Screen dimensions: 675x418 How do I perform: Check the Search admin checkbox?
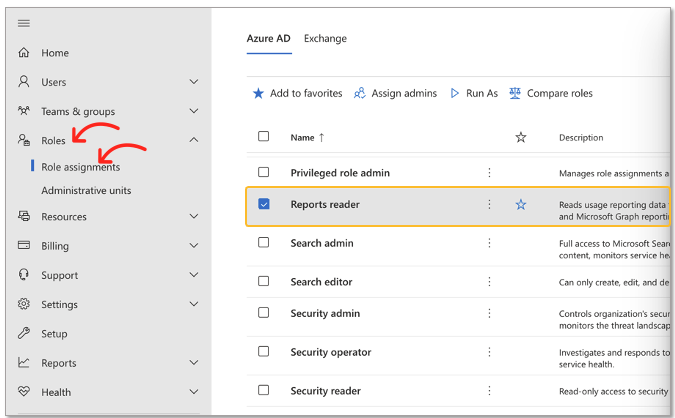[263, 242]
